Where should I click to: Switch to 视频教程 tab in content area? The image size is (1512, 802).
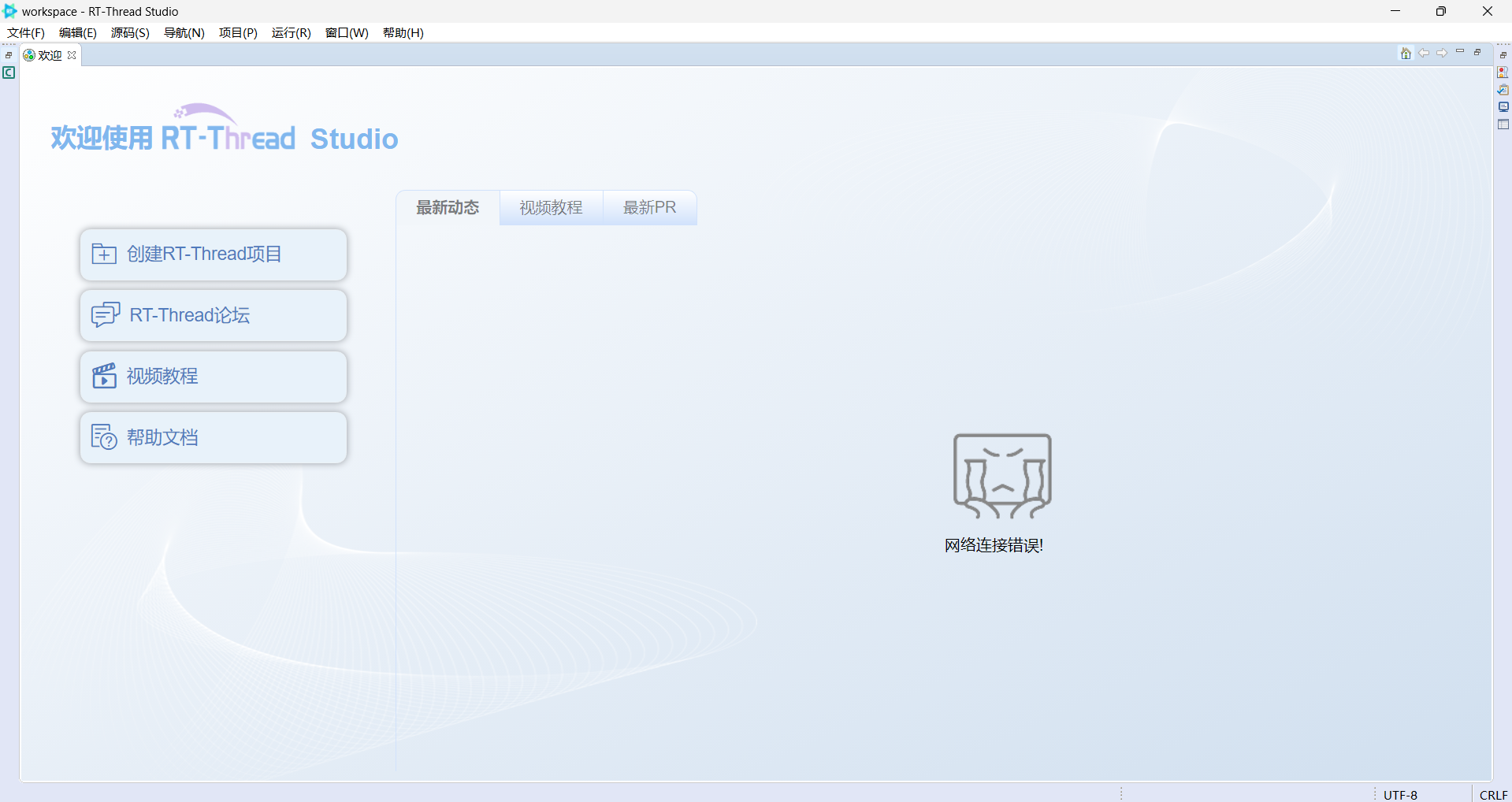coord(551,207)
